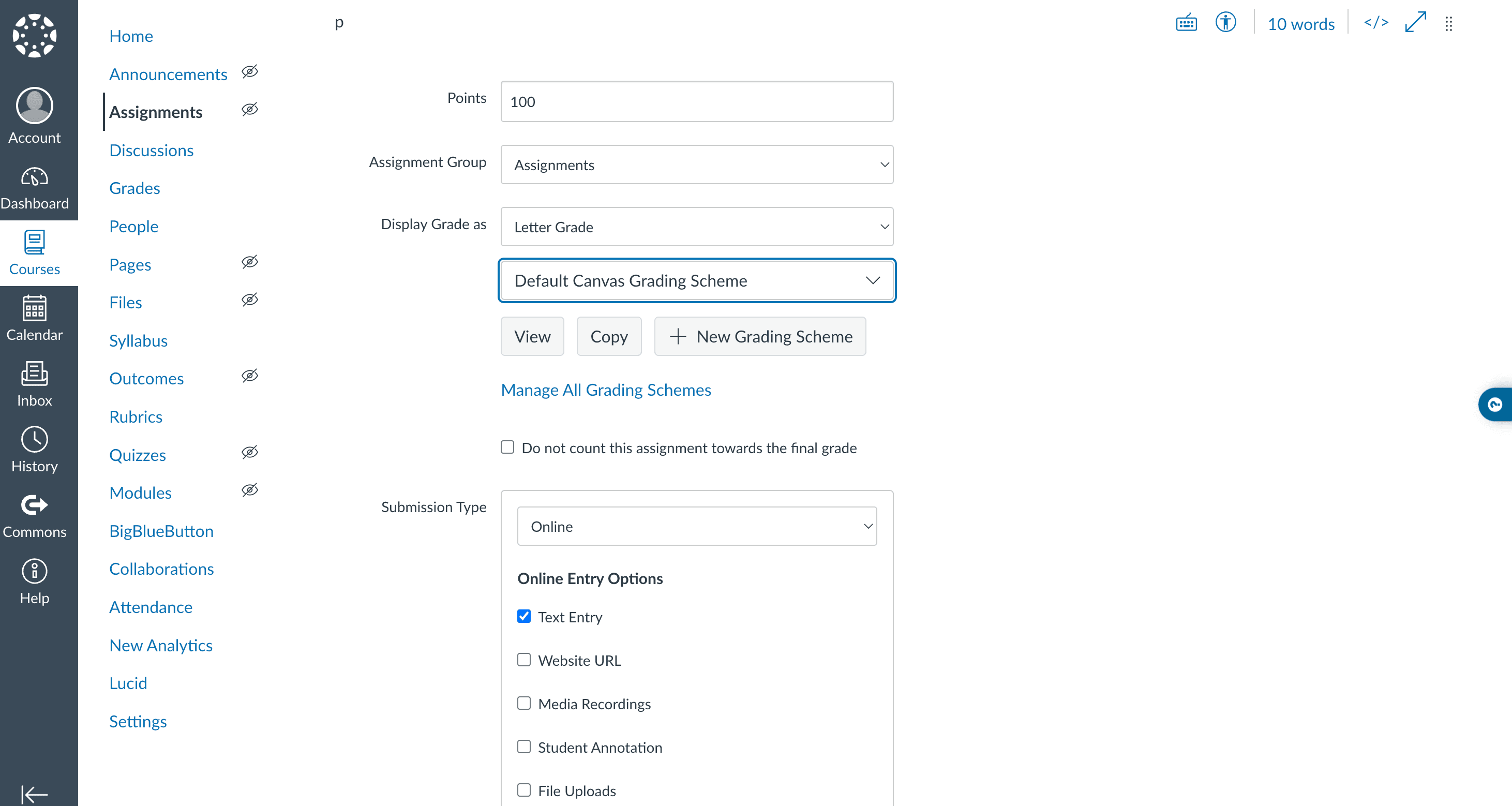The image size is (1512, 806).
Task: Switch to HTML editor view icon
Action: coord(1376,23)
